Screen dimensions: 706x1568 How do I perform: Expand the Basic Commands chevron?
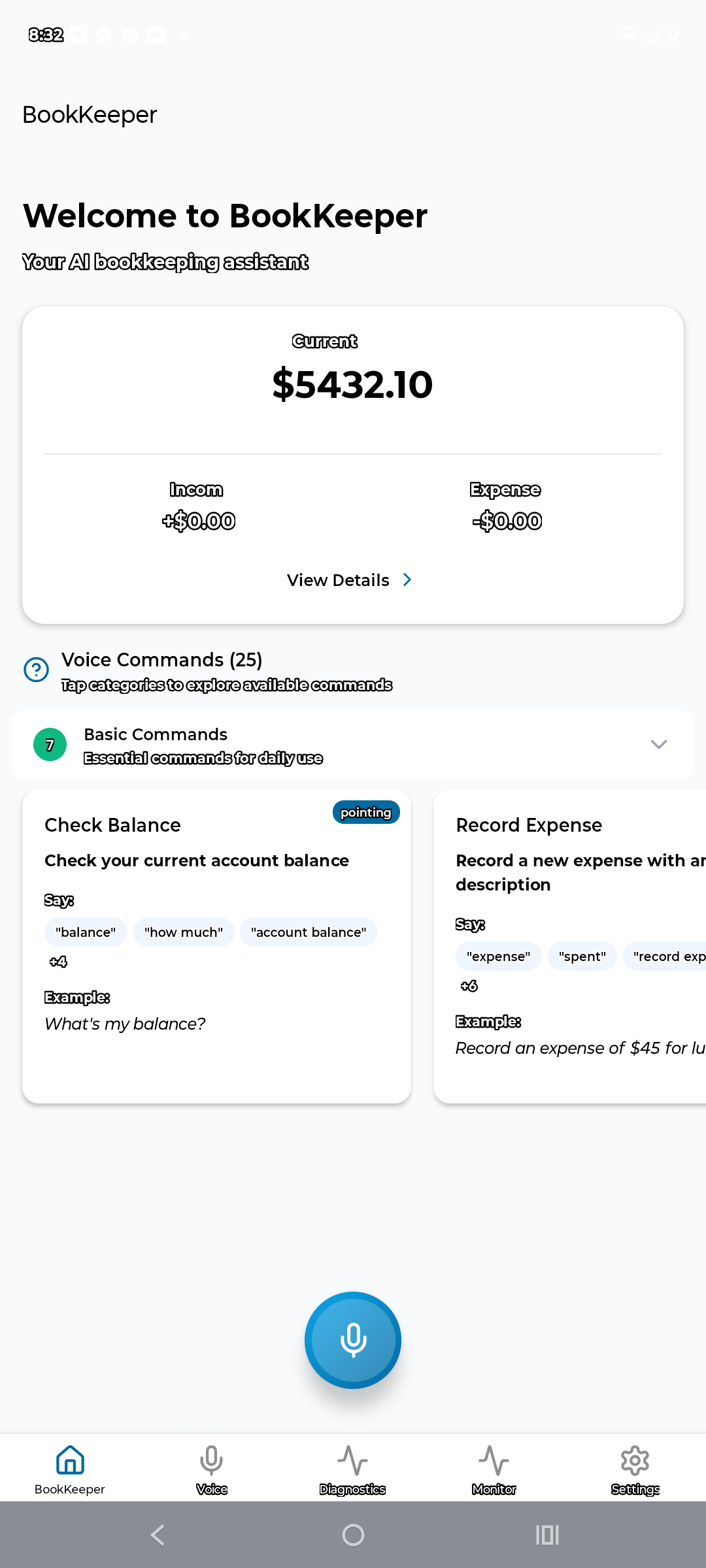click(658, 745)
